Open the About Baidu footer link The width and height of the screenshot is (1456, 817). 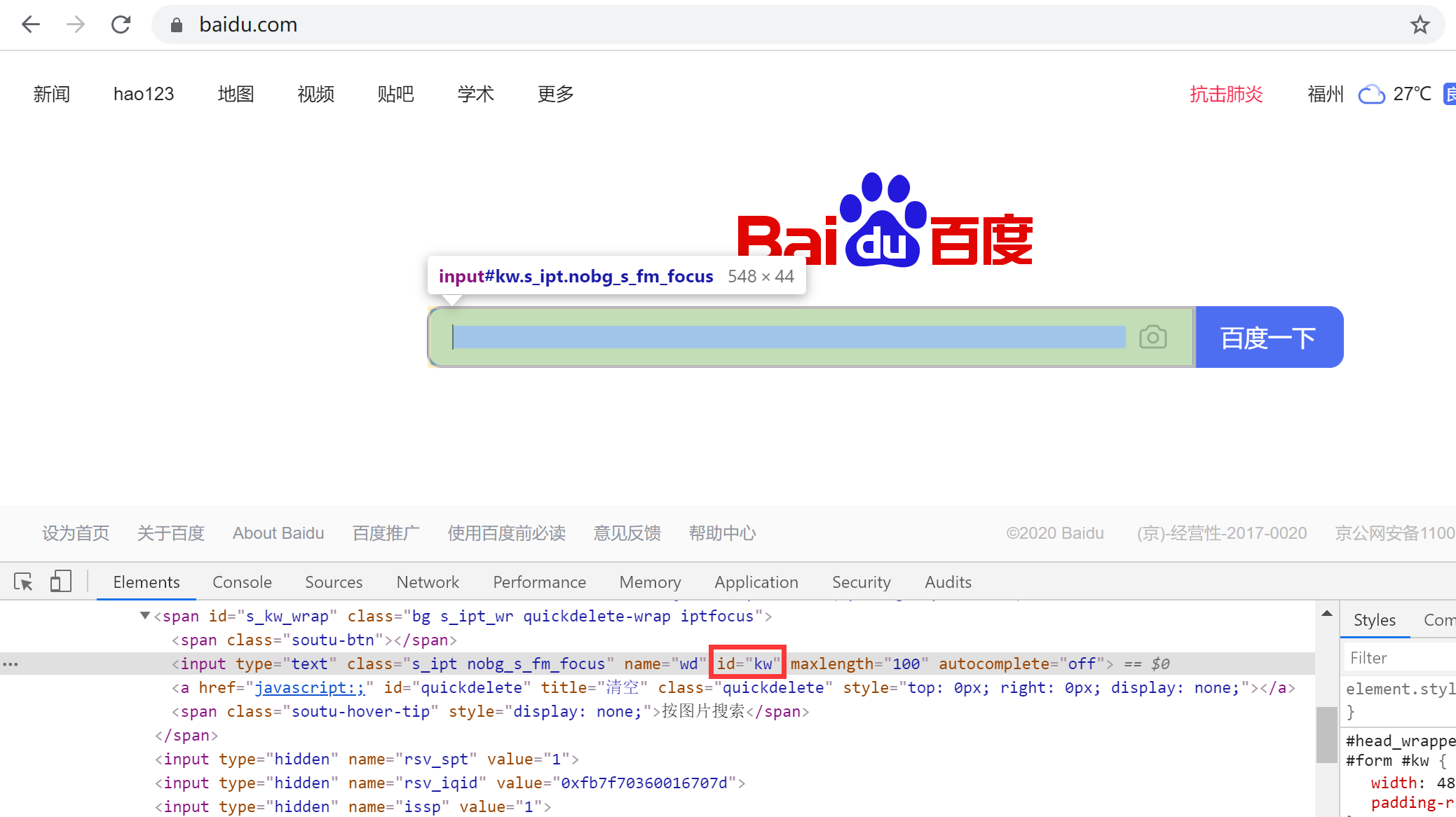tap(278, 533)
